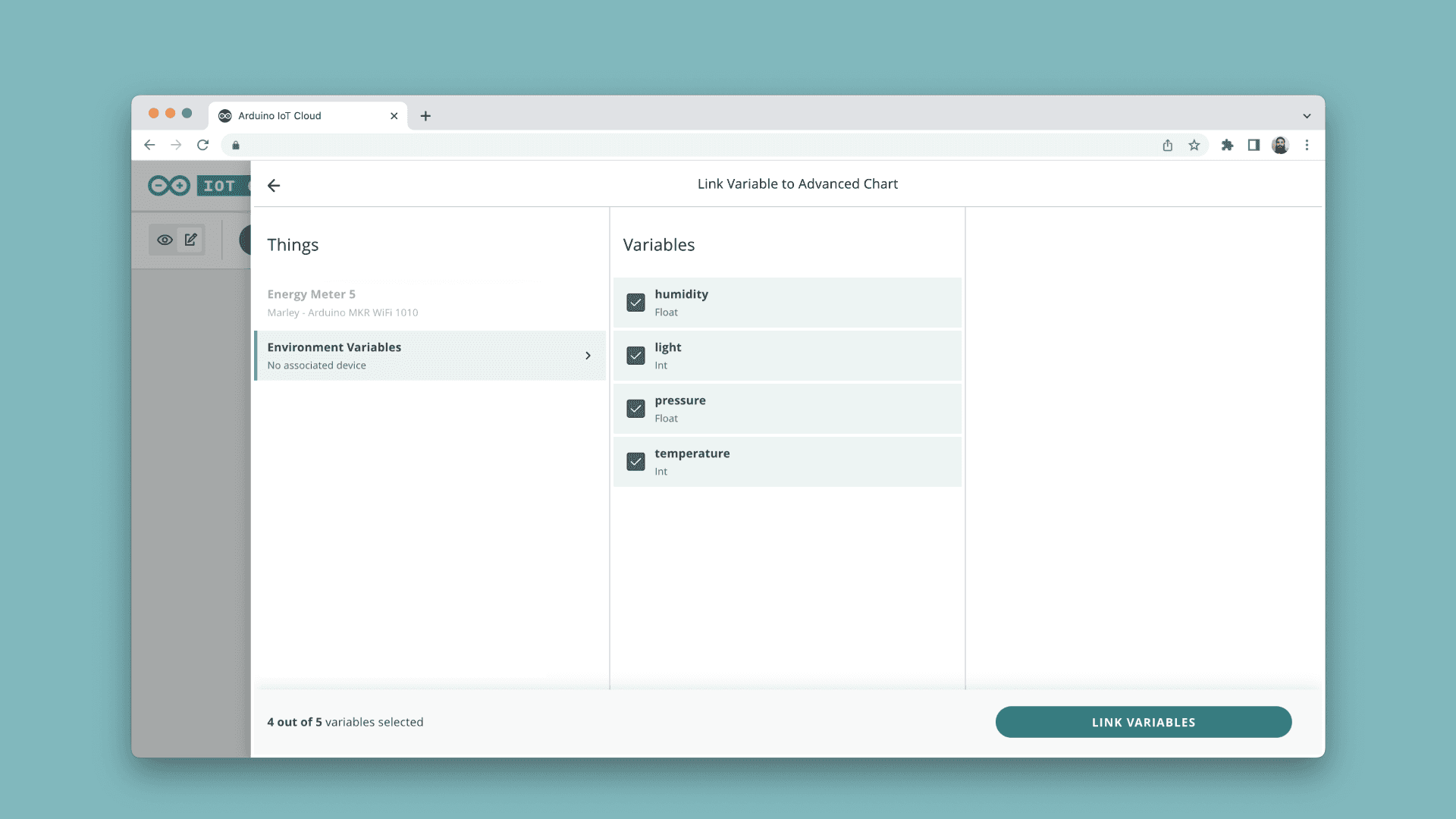
Task: Open the extensions puzzle icon
Action: pyautogui.click(x=1227, y=145)
